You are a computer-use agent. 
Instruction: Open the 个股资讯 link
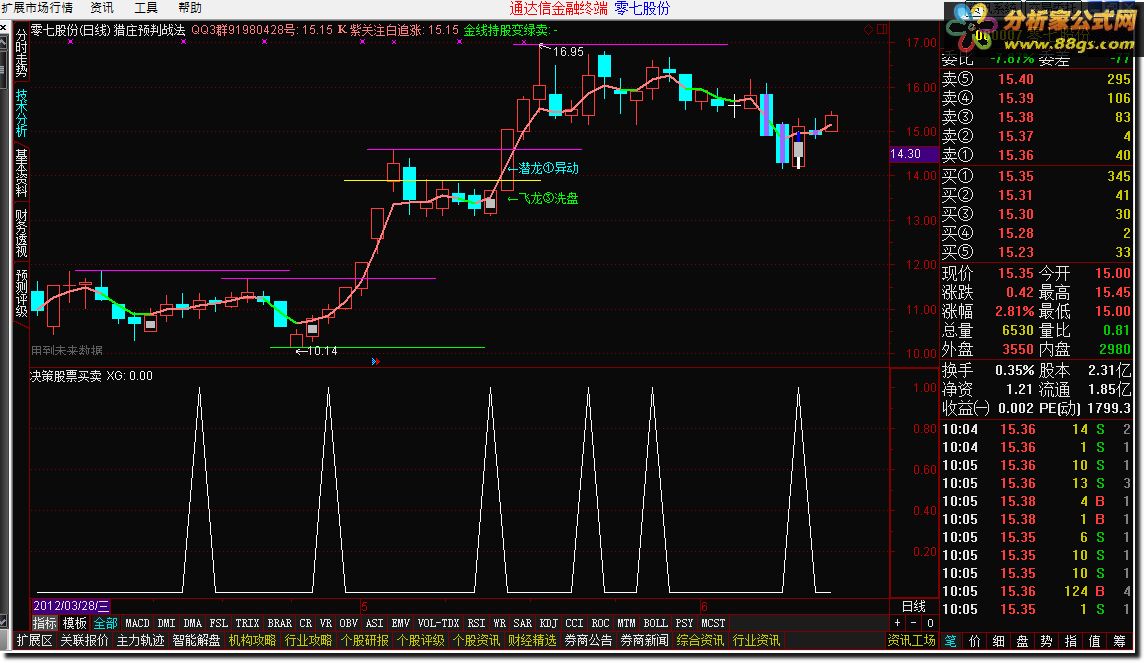point(476,640)
